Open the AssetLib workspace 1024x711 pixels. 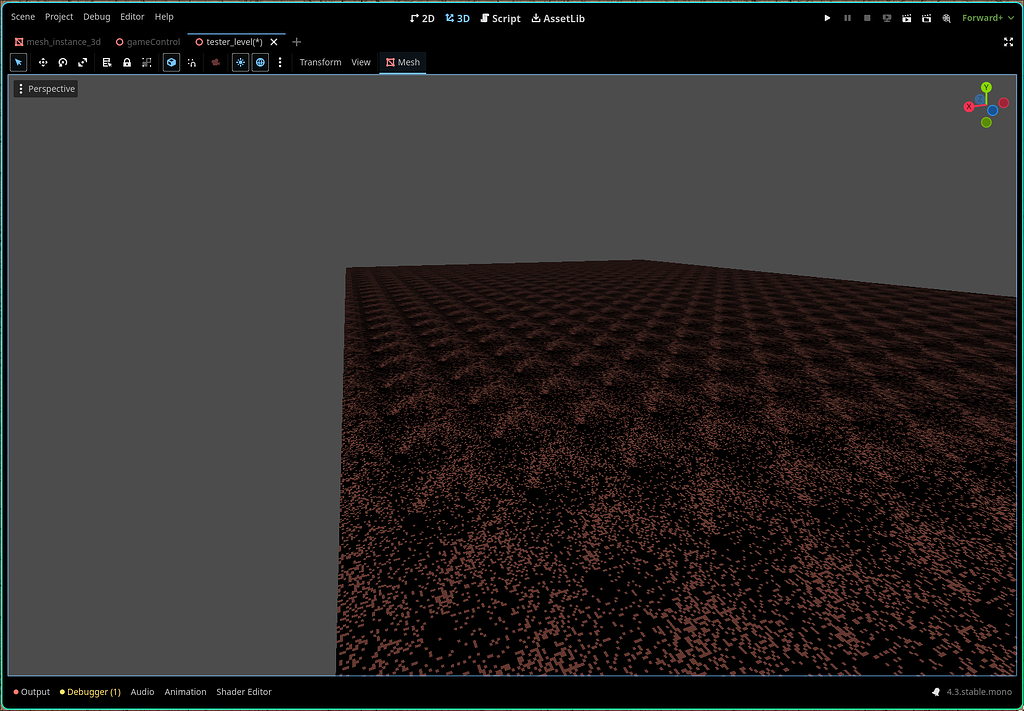[557, 17]
